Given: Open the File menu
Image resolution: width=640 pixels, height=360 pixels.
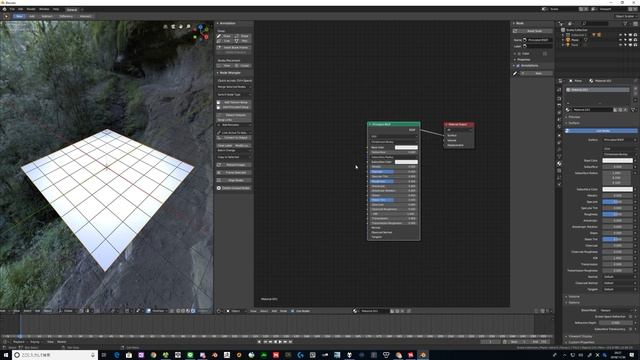Looking at the screenshot, I should [12, 9].
